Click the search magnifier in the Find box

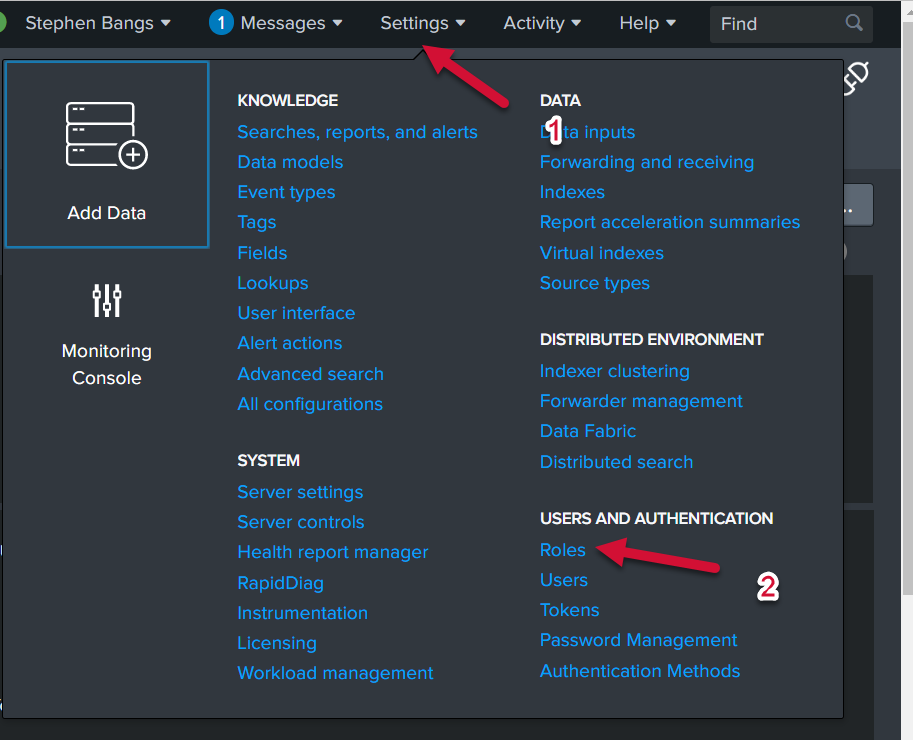coord(855,23)
